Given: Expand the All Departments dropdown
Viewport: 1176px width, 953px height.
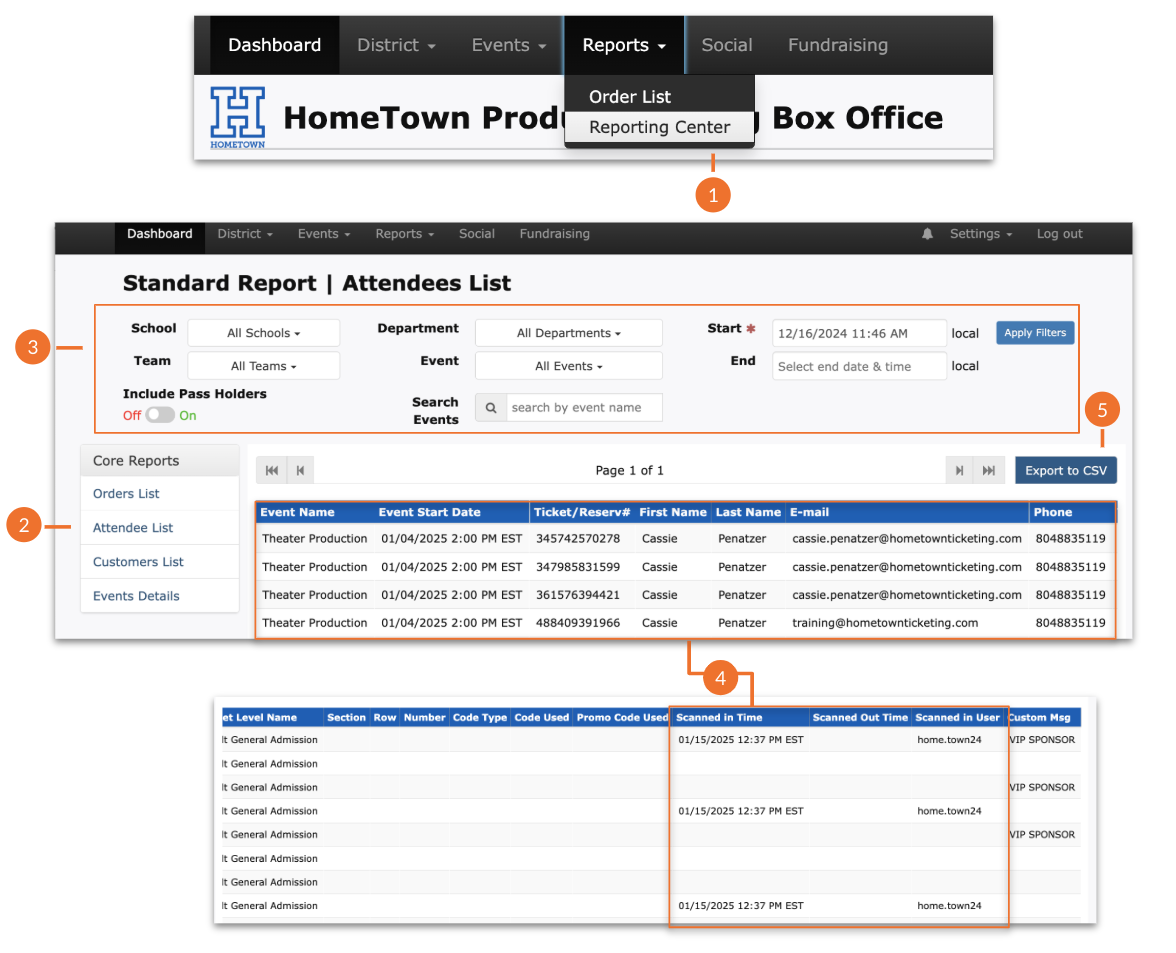Looking at the screenshot, I should pyautogui.click(x=568, y=333).
